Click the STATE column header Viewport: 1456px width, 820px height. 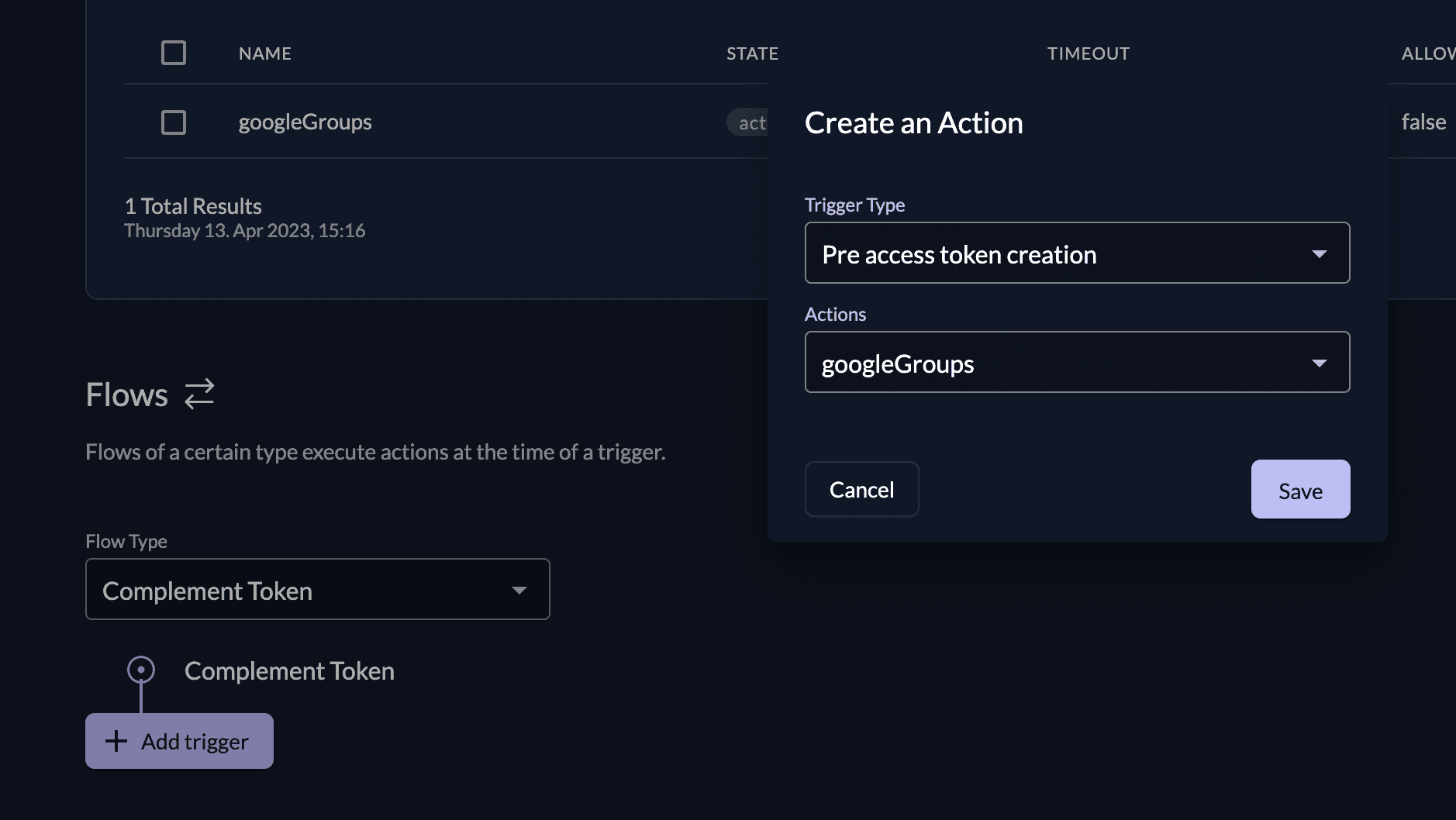(x=751, y=53)
